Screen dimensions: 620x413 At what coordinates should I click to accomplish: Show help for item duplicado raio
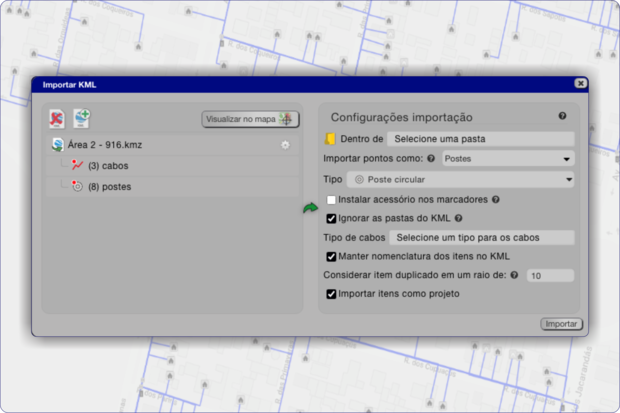point(514,275)
